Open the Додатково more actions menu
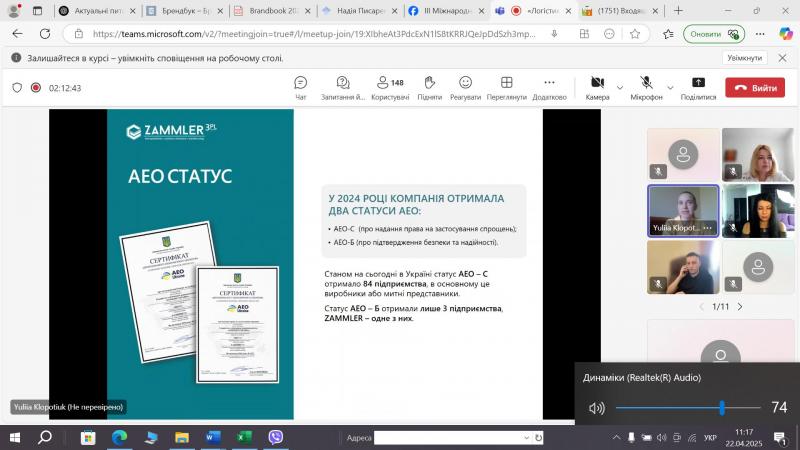Screen dimensions: 800x450 tap(549, 88)
